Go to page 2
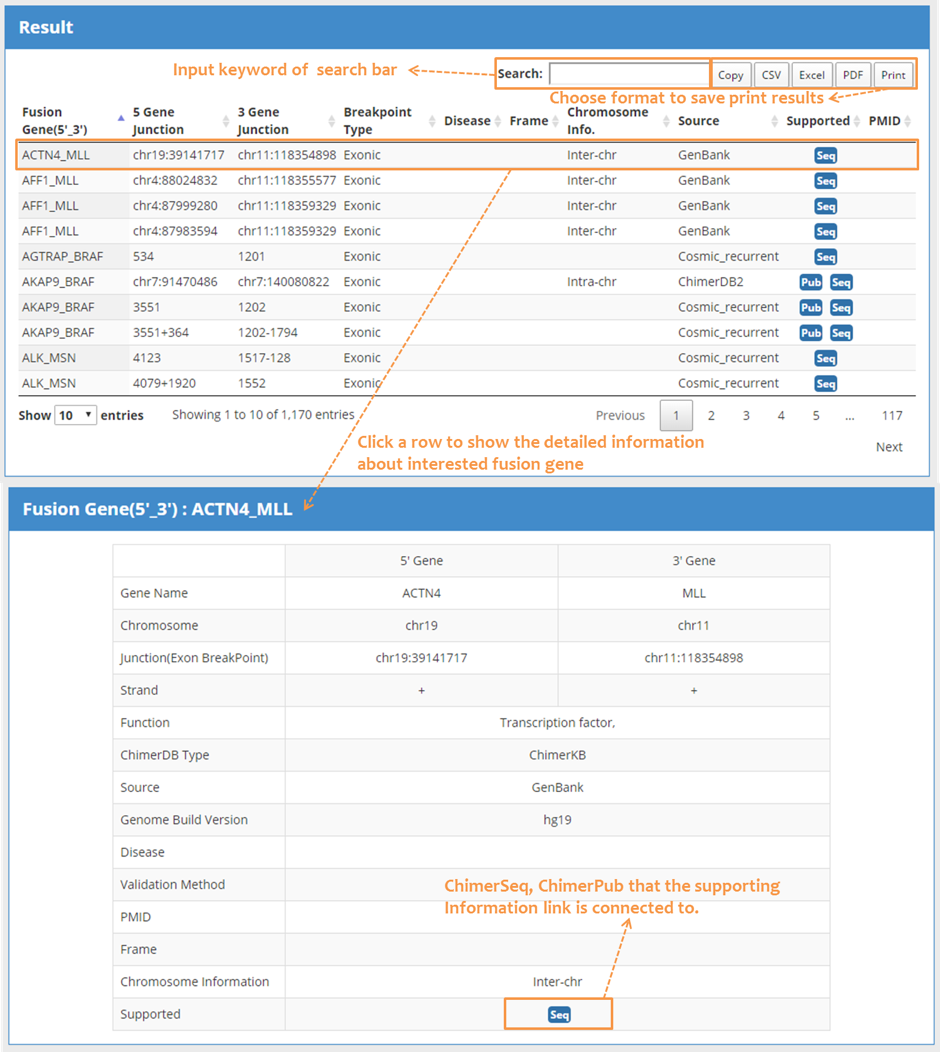940x1052 pixels. [x=711, y=415]
